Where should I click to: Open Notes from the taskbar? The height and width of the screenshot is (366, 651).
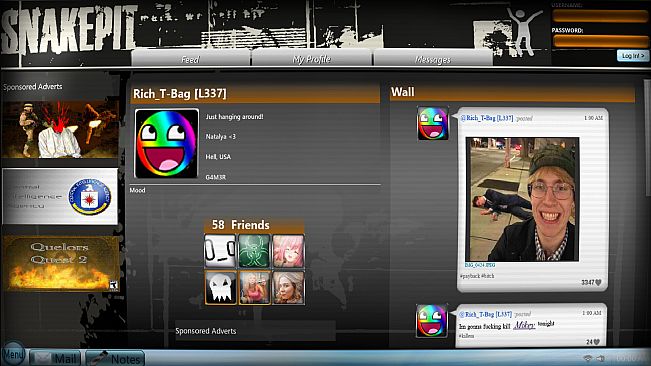click(115, 359)
